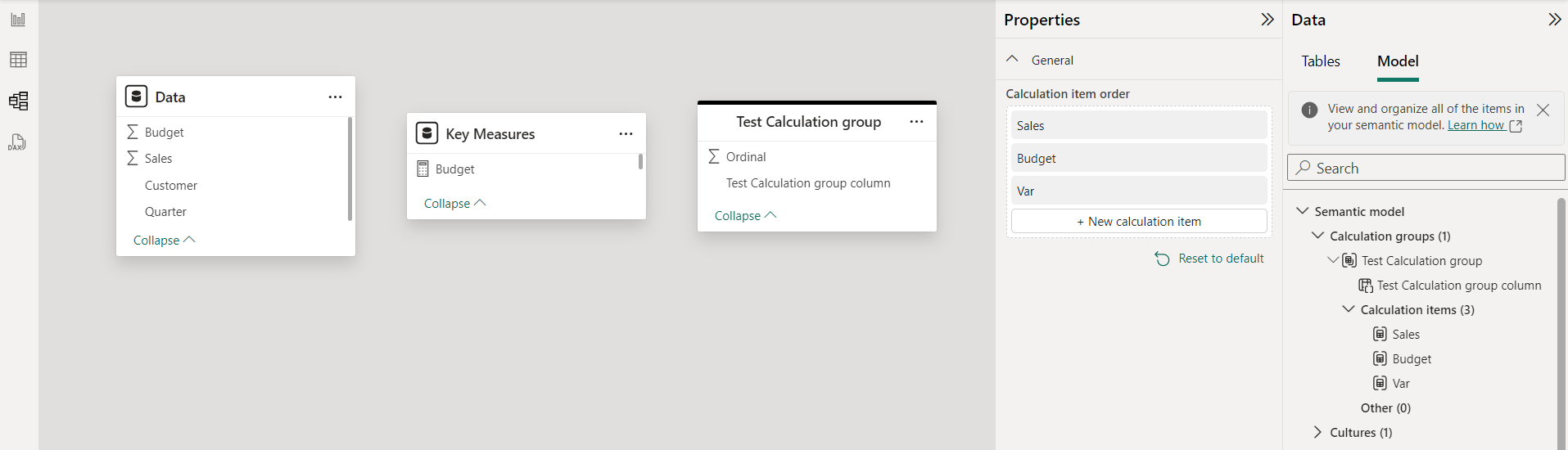Click sigma icon beside Data Budget field
Viewport: 1568px width, 450px height.
pos(133,132)
